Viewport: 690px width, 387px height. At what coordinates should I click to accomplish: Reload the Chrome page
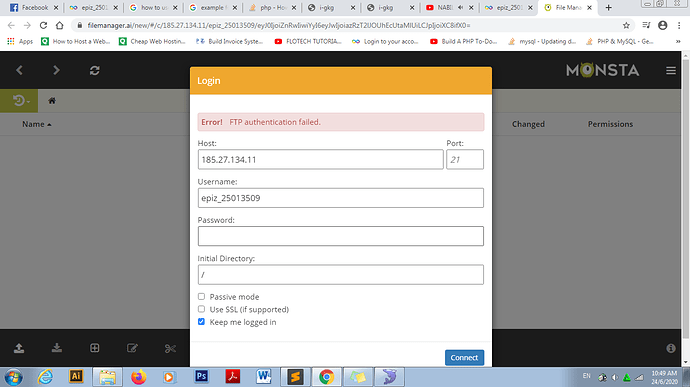pyautogui.click(x=43, y=26)
